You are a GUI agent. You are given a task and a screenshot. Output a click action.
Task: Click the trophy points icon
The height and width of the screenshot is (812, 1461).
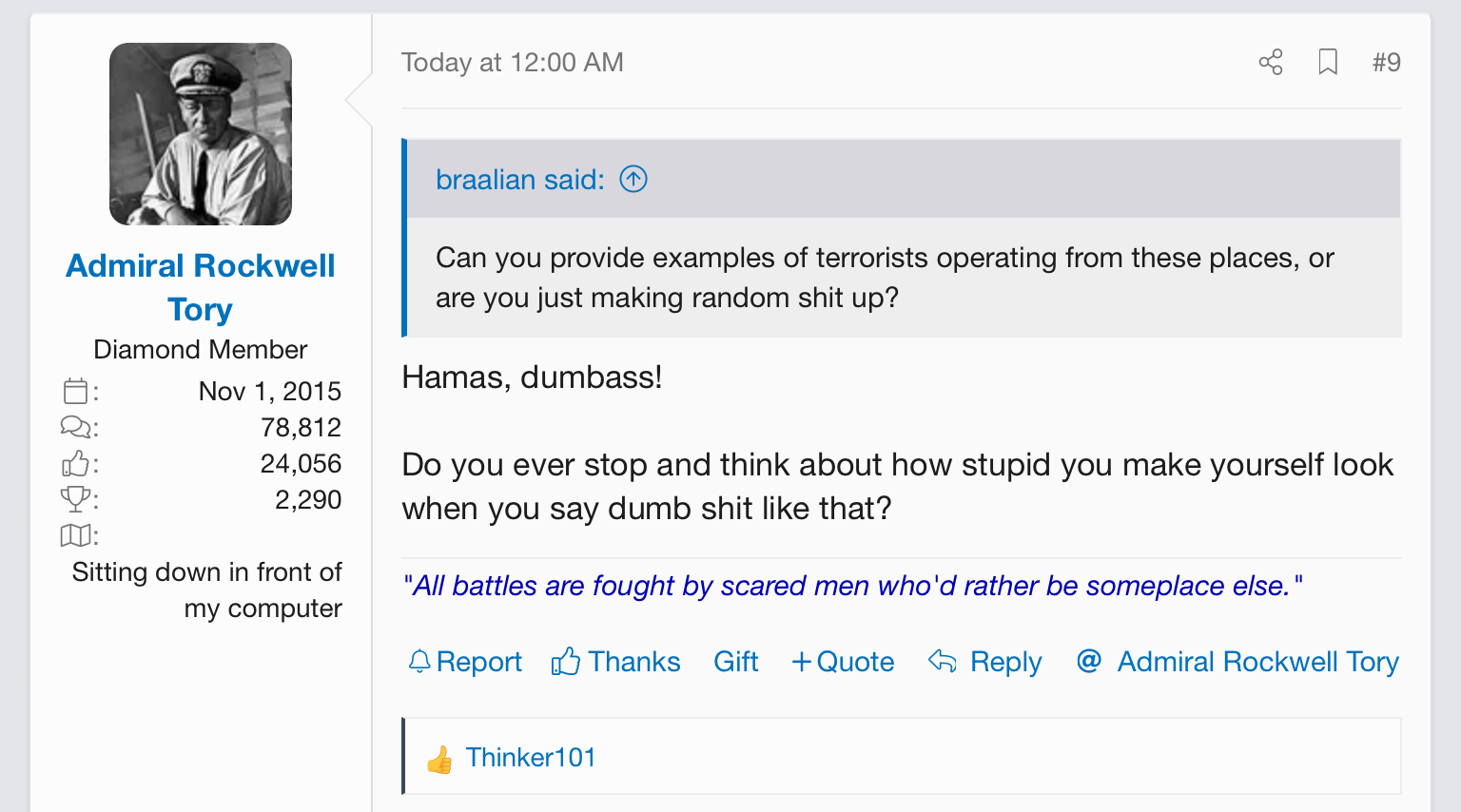click(75, 499)
